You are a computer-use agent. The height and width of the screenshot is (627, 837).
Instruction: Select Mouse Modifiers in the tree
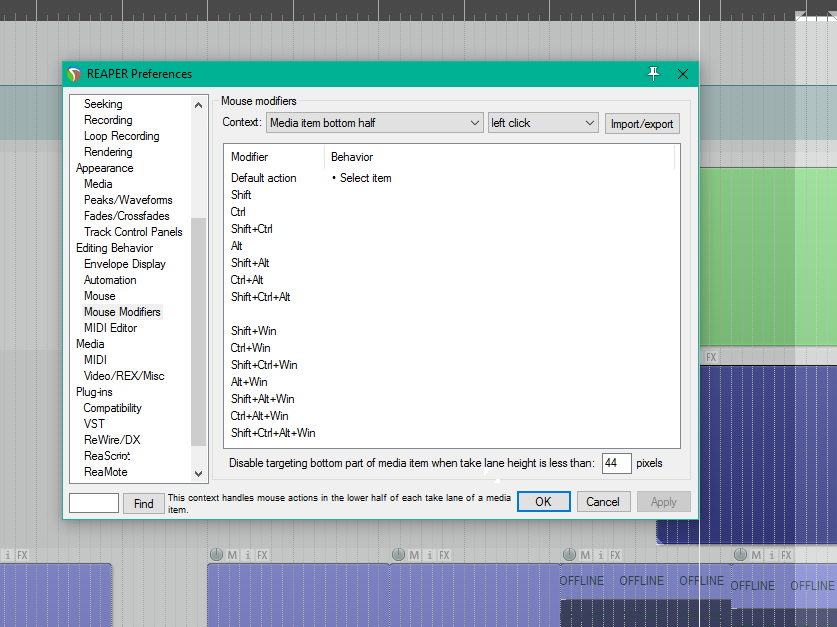click(x=122, y=312)
